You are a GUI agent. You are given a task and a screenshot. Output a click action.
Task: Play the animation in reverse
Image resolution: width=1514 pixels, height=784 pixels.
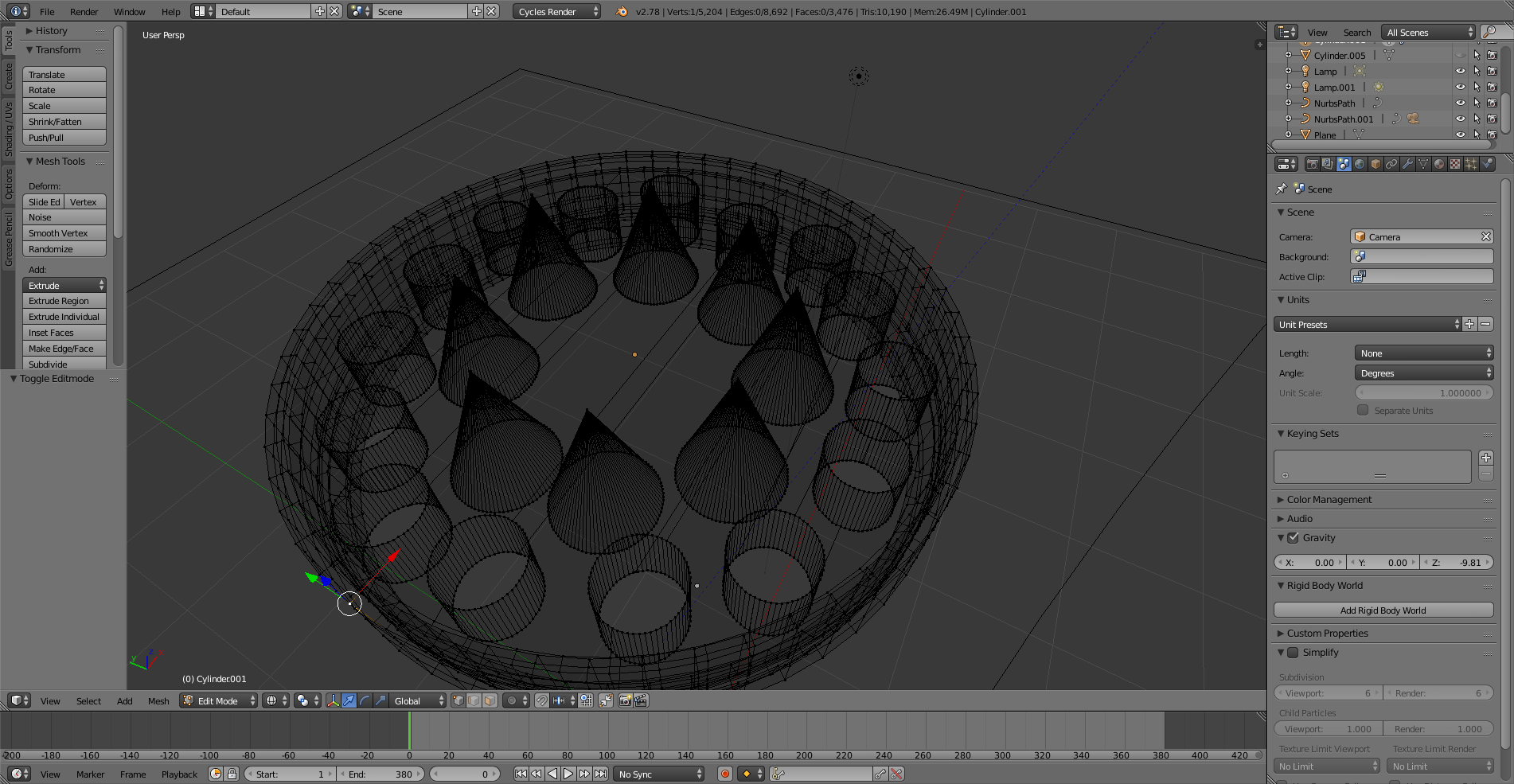[x=552, y=774]
